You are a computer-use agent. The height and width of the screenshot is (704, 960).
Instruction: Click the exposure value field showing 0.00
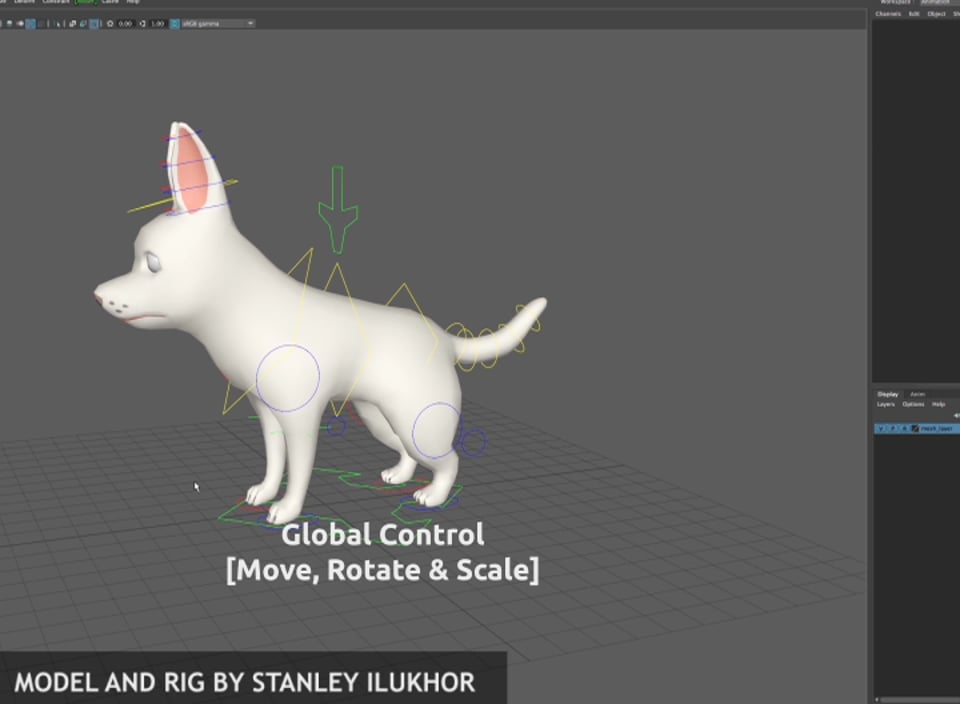pos(125,23)
